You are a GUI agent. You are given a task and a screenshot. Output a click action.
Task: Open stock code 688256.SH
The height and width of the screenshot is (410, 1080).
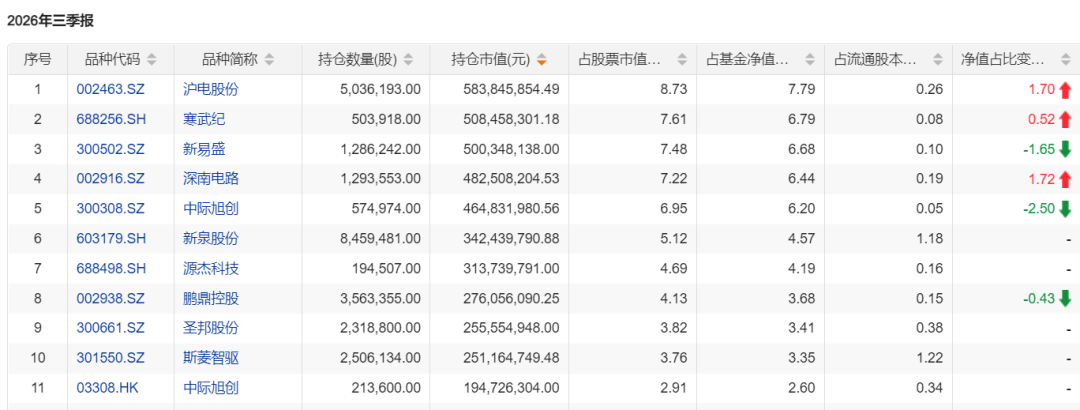pos(111,119)
